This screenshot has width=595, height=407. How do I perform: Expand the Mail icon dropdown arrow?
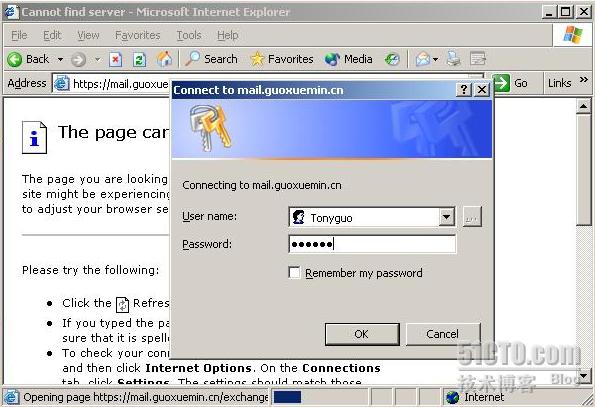435,59
